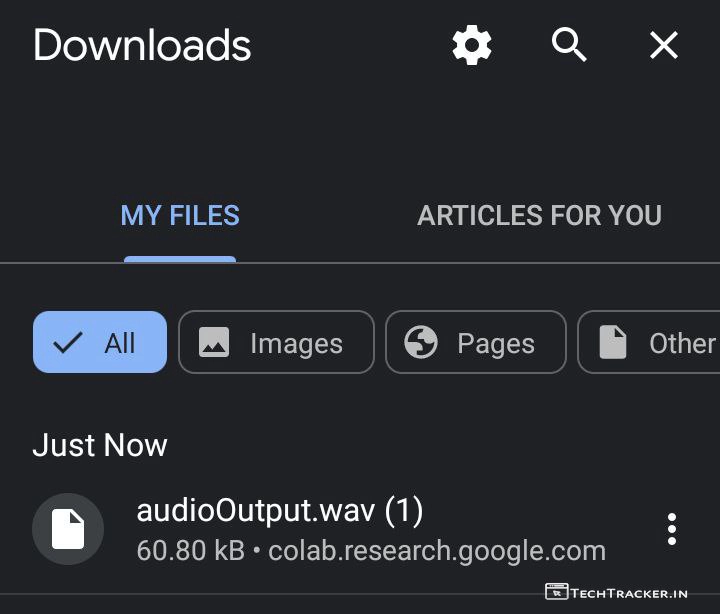Click the colab.research.google.com source text
Image resolution: width=720 pixels, height=614 pixels.
(x=437, y=550)
